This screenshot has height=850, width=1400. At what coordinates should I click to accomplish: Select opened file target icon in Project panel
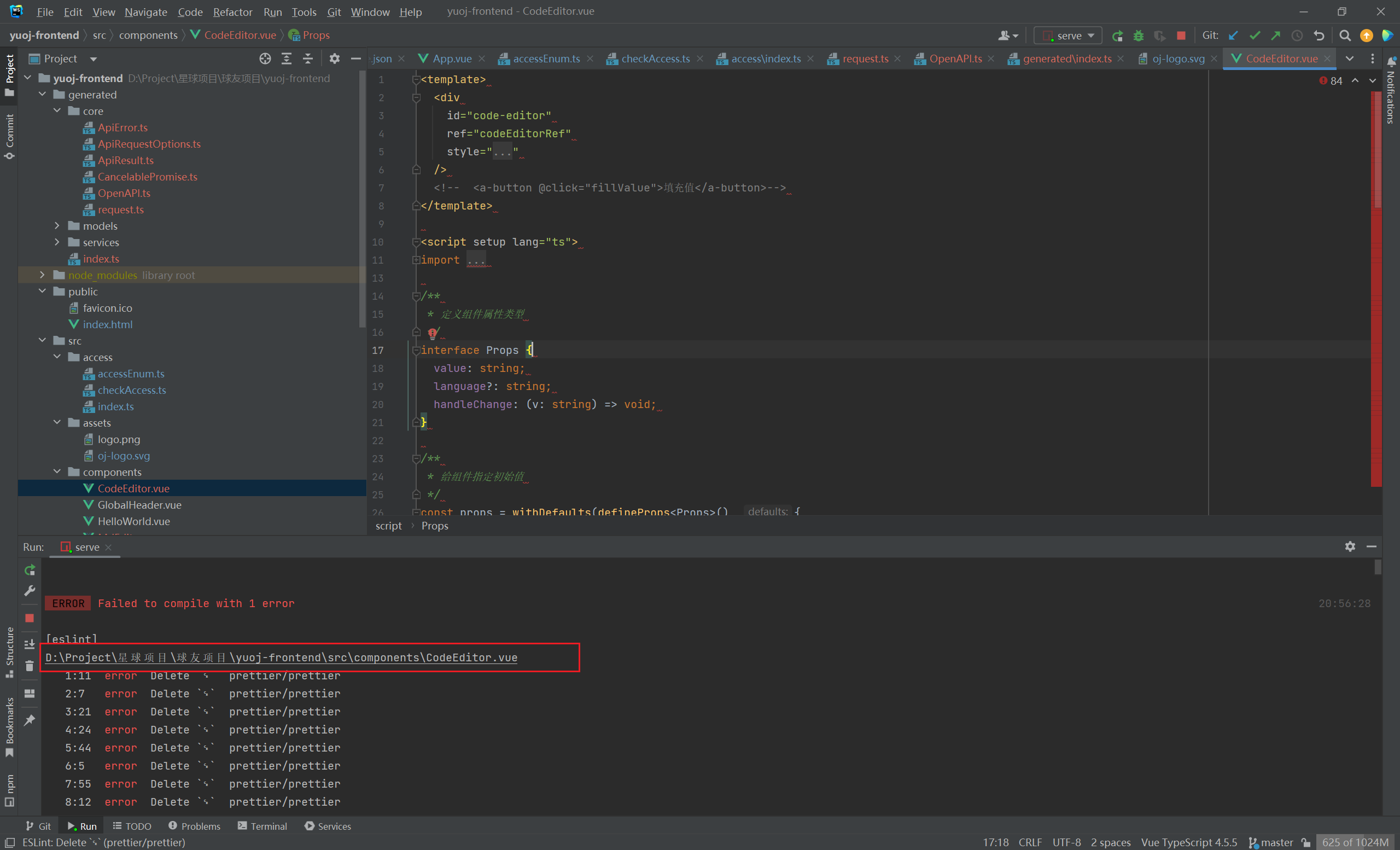click(265, 59)
